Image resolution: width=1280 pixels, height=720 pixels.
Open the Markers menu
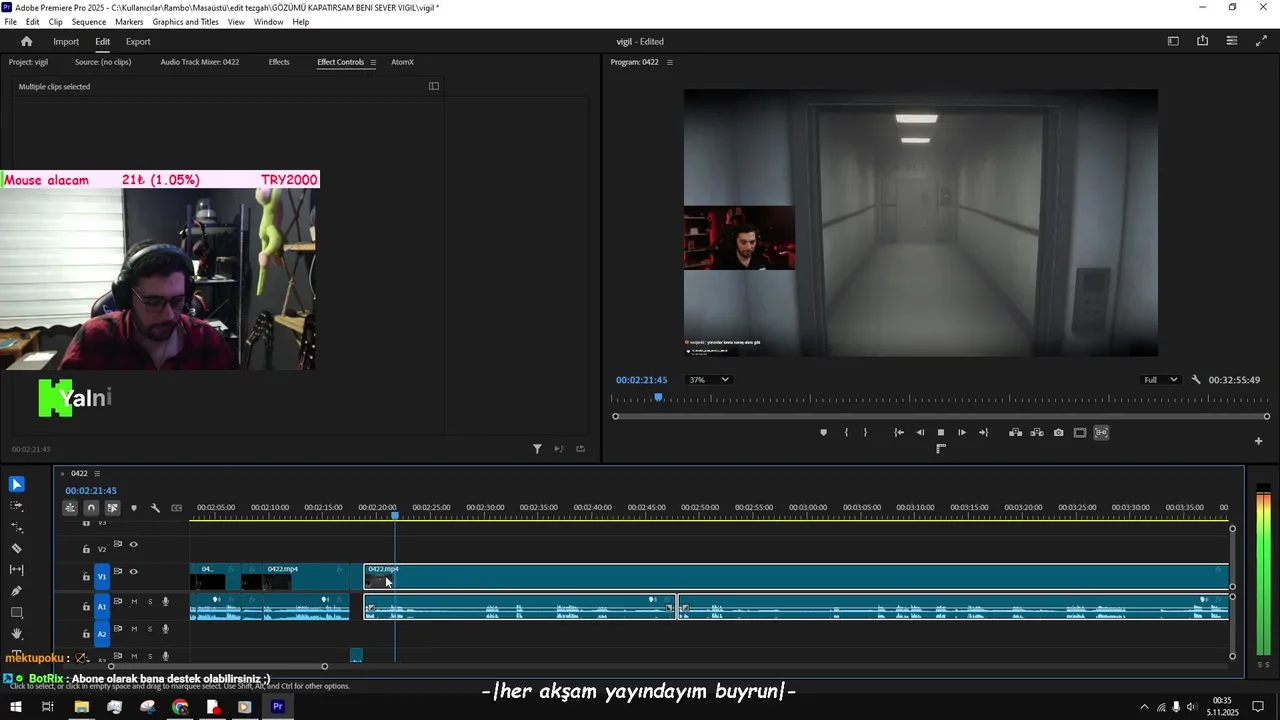coord(129,22)
